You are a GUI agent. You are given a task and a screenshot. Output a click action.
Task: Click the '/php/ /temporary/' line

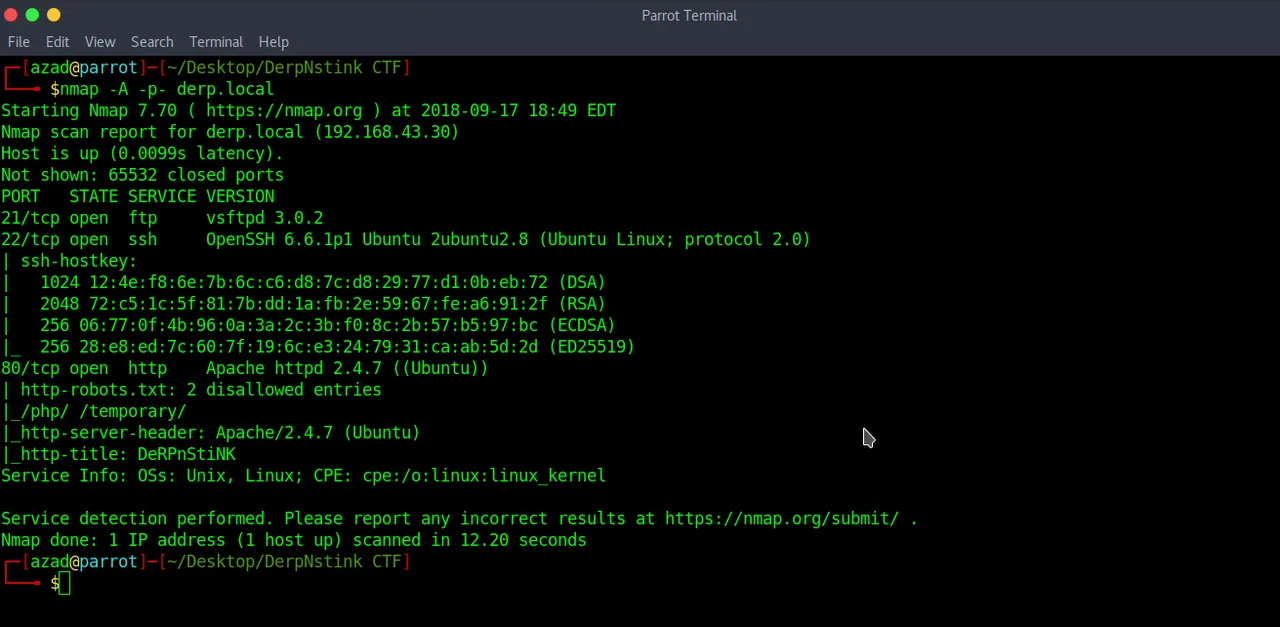point(94,411)
